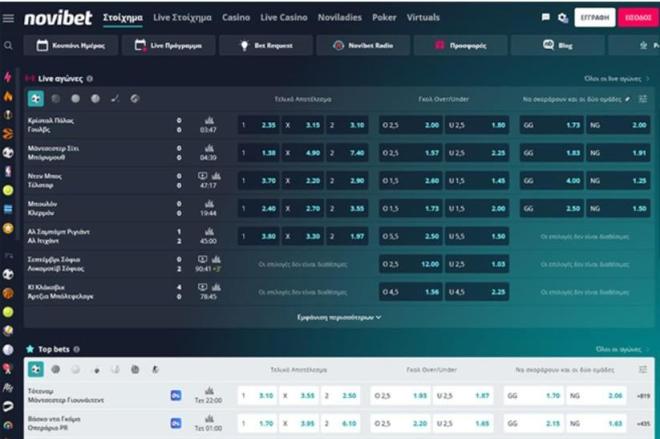Viewport: 660px width, 439px height.
Task: Open the Top bets market layout options icon
Action: (x=643, y=370)
